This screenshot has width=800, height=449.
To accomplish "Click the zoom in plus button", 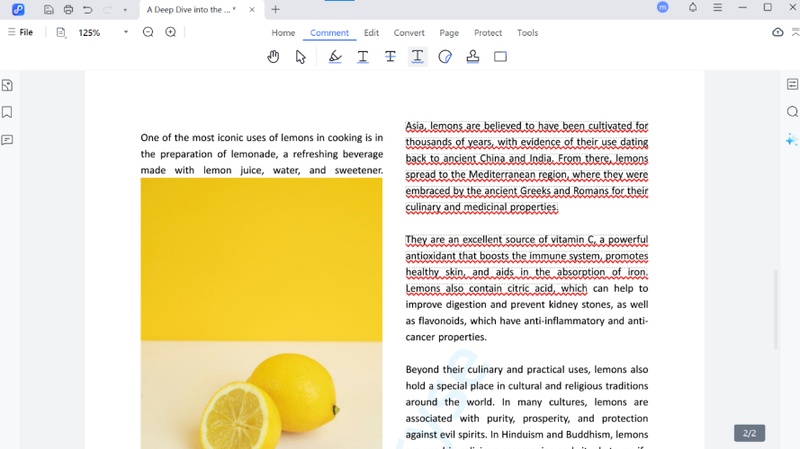I will click(171, 33).
